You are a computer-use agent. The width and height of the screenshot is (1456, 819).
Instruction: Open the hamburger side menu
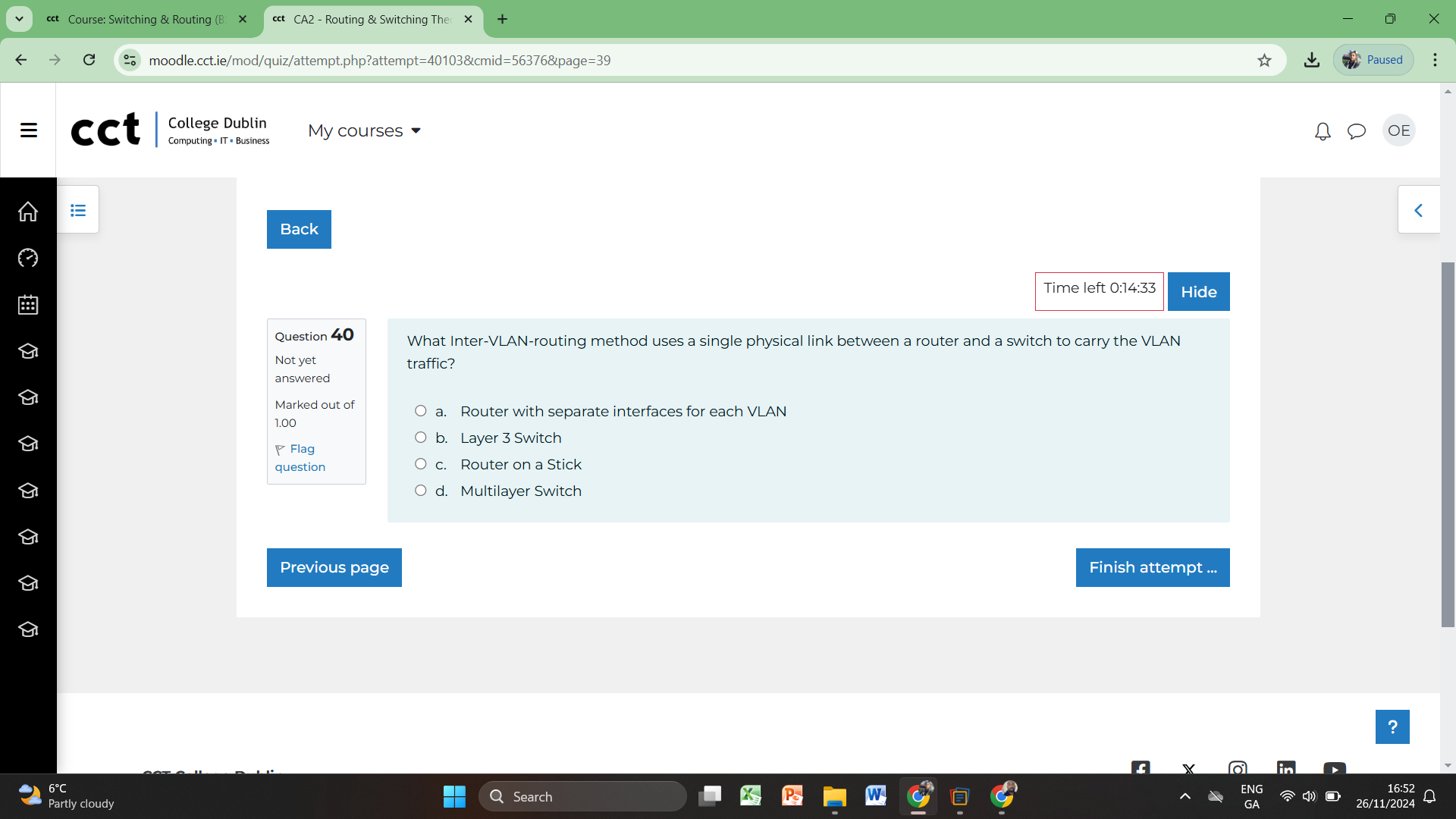click(29, 130)
